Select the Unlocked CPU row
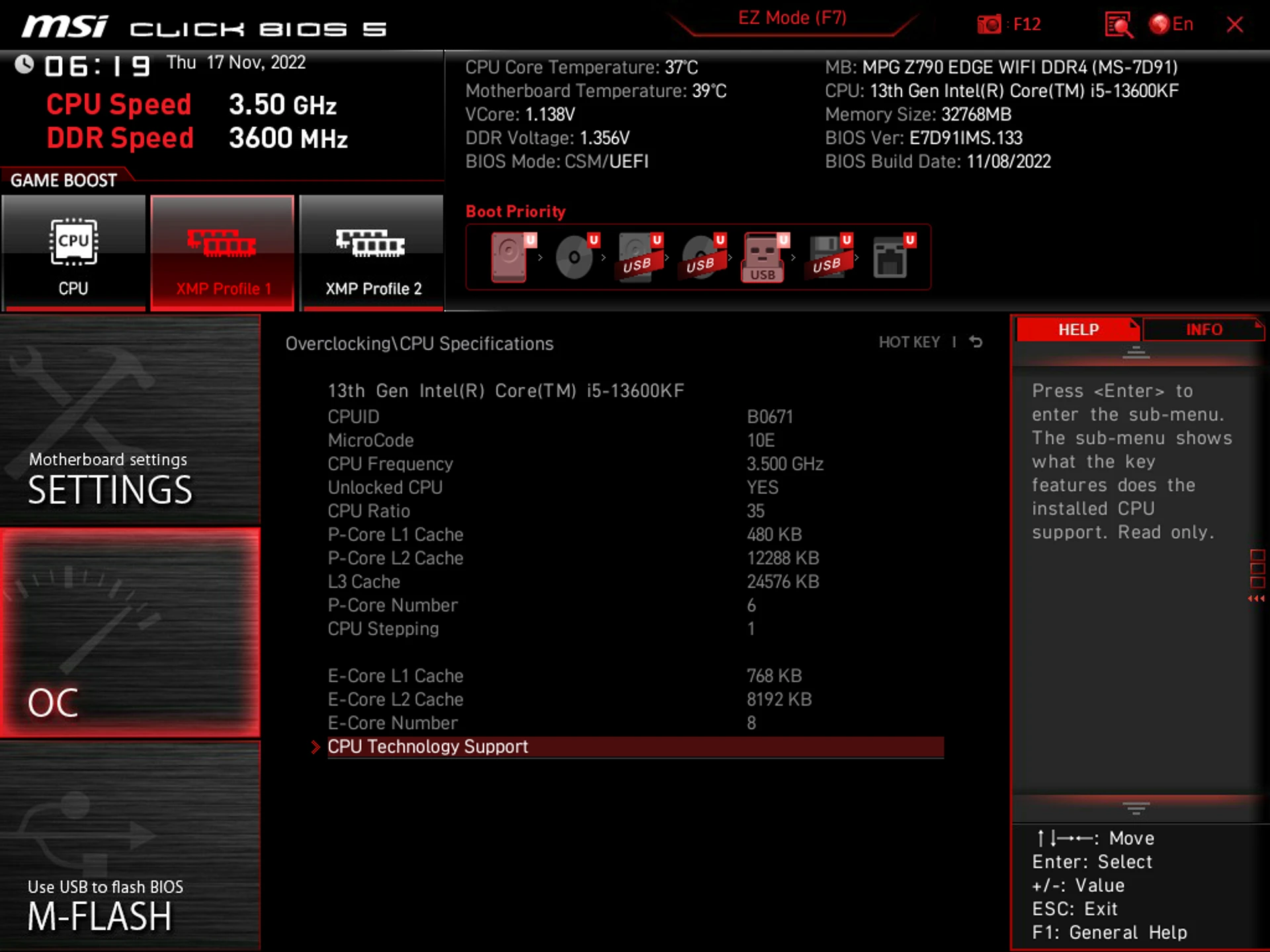This screenshot has height=952, width=1270. tap(635, 487)
